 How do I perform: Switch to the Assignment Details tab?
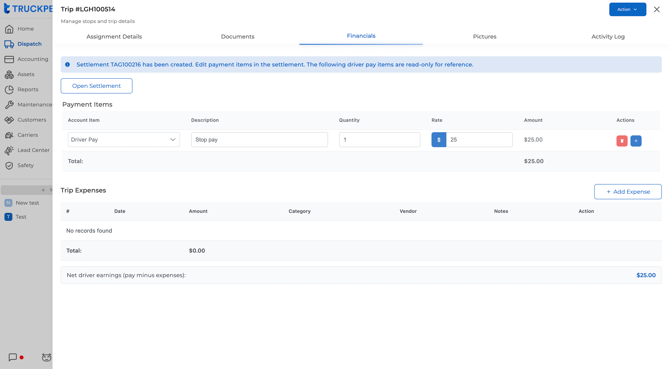click(x=114, y=37)
